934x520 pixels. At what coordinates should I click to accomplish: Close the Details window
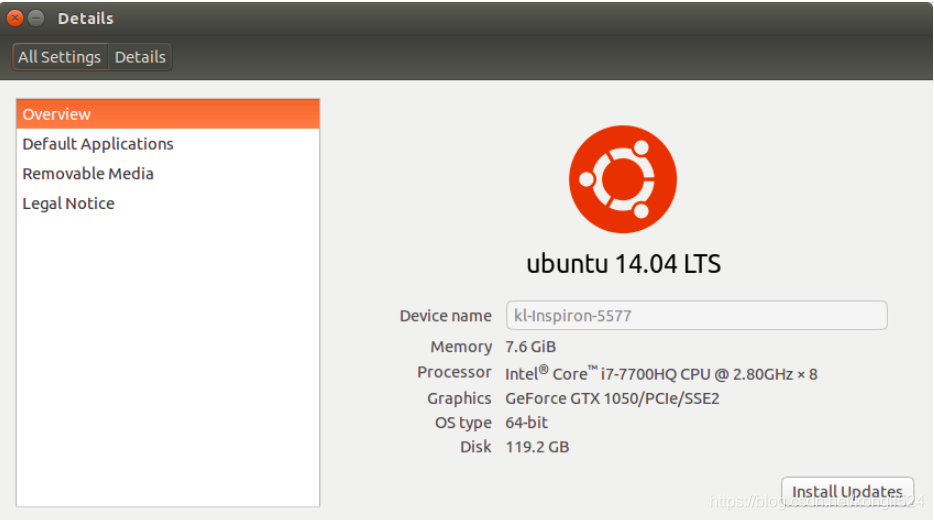click(x=15, y=18)
